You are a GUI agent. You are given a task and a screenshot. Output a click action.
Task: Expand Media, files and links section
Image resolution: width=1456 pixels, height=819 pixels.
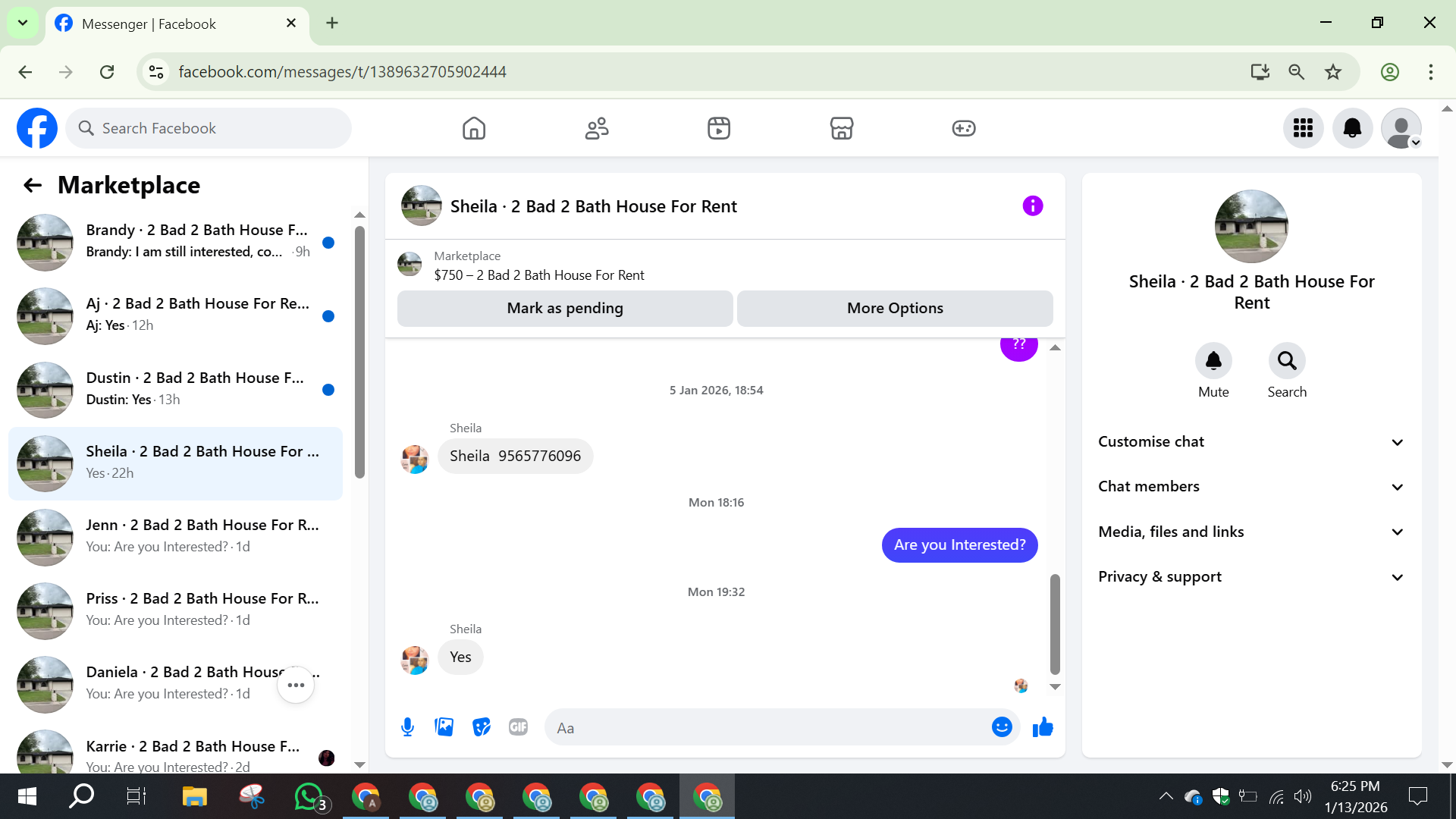pos(1251,532)
